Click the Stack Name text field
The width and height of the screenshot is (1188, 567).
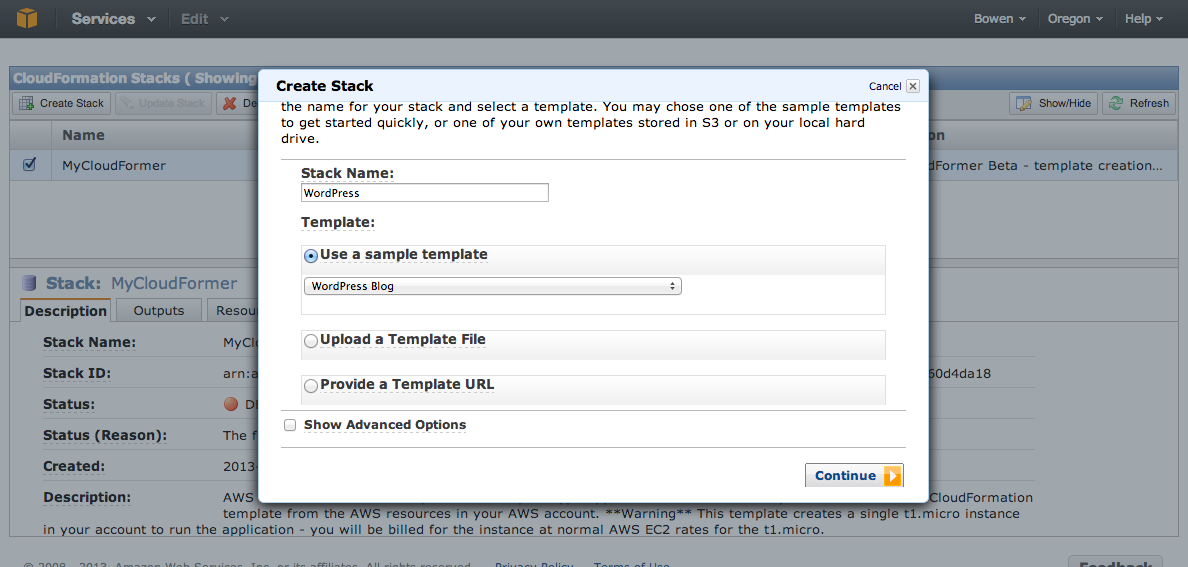click(x=424, y=193)
